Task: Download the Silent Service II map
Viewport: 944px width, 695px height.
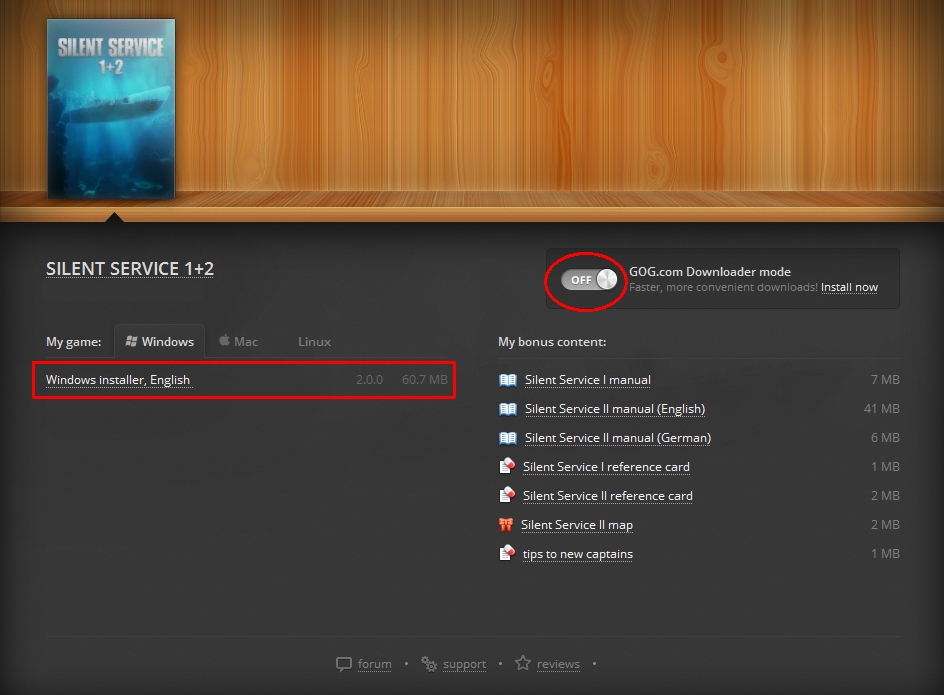Action: tap(577, 525)
